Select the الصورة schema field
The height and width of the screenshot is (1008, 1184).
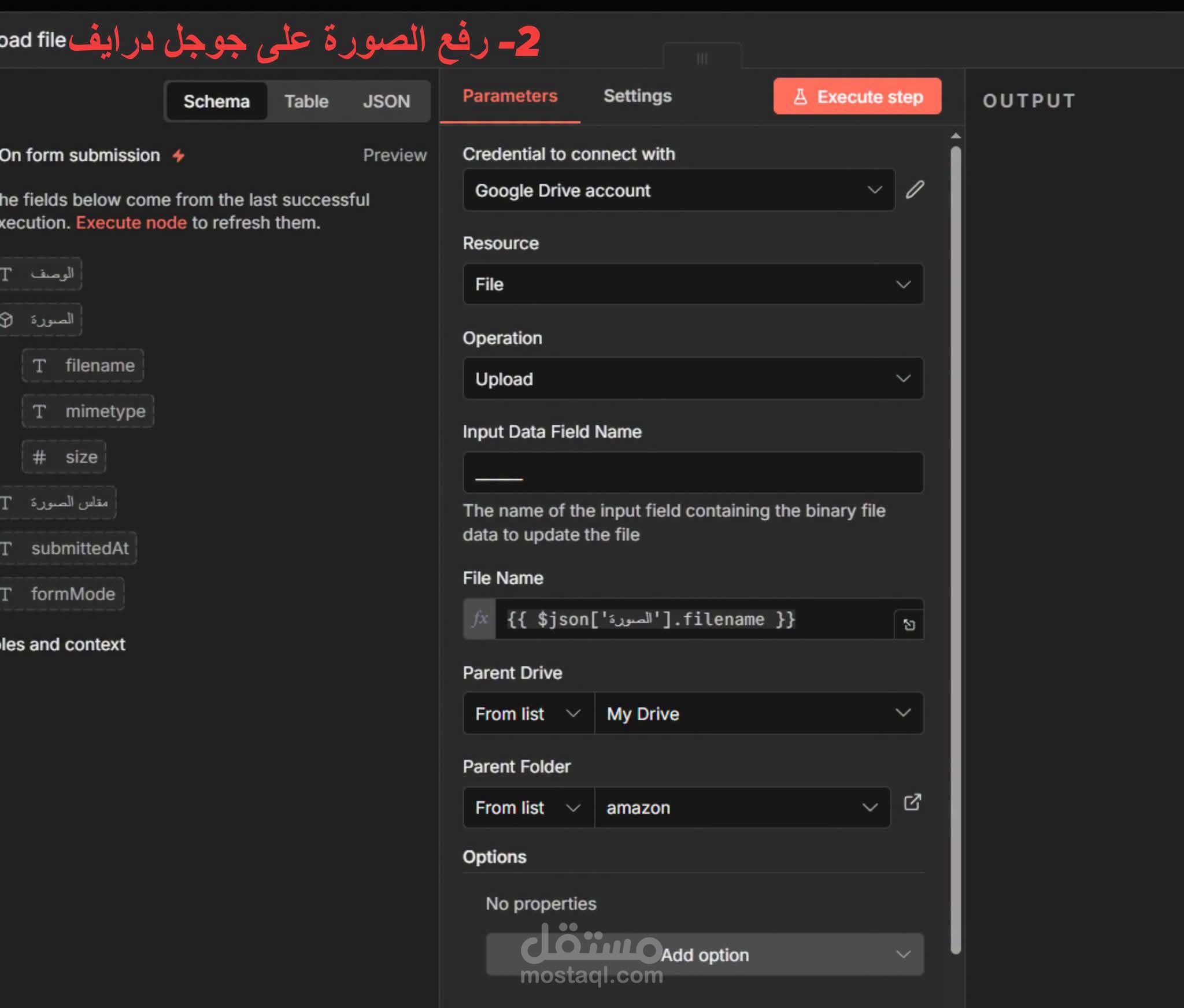click(40, 320)
